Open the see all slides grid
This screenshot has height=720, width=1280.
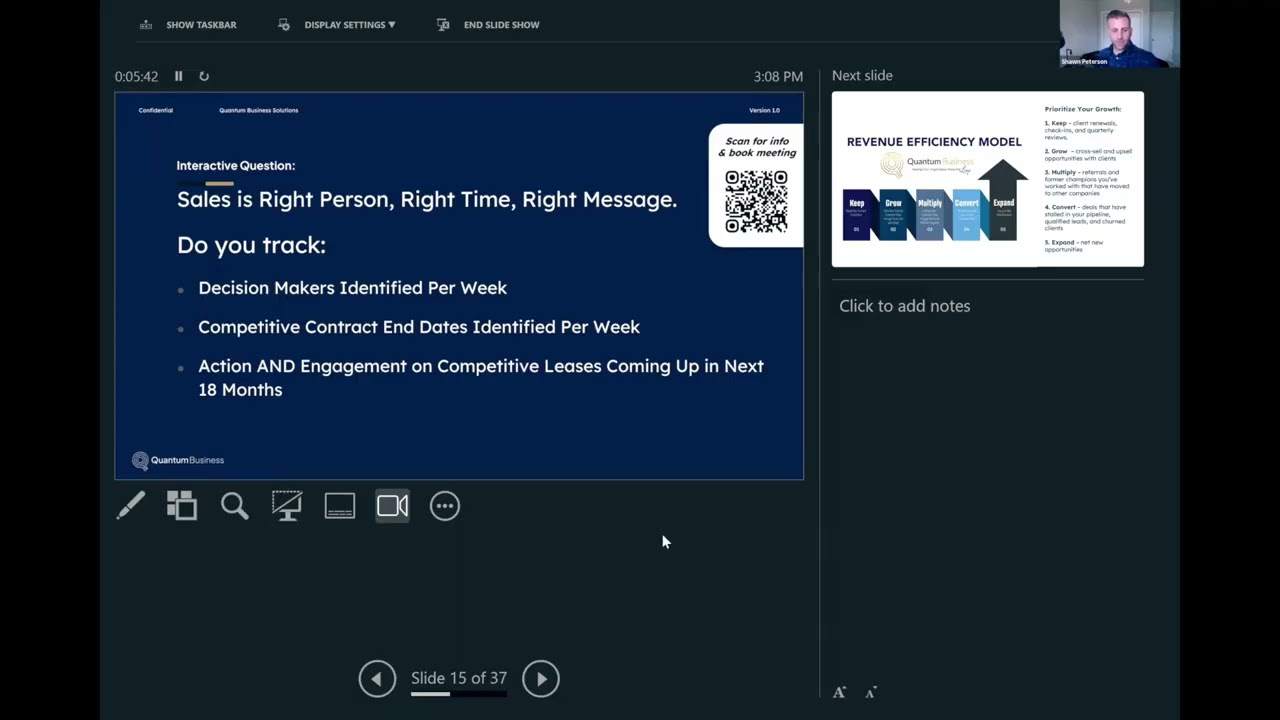pos(182,505)
